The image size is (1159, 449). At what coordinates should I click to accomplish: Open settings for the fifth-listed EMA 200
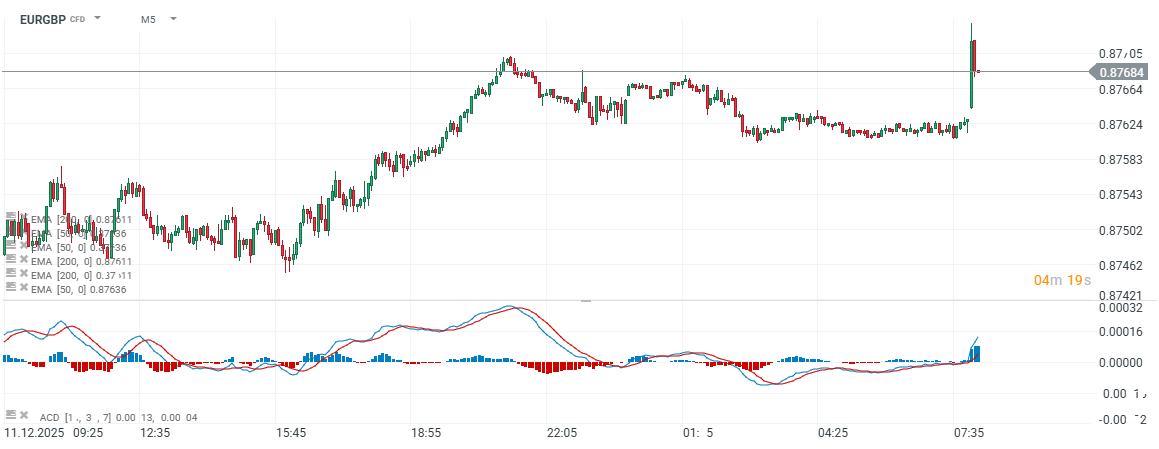[10, 273]
